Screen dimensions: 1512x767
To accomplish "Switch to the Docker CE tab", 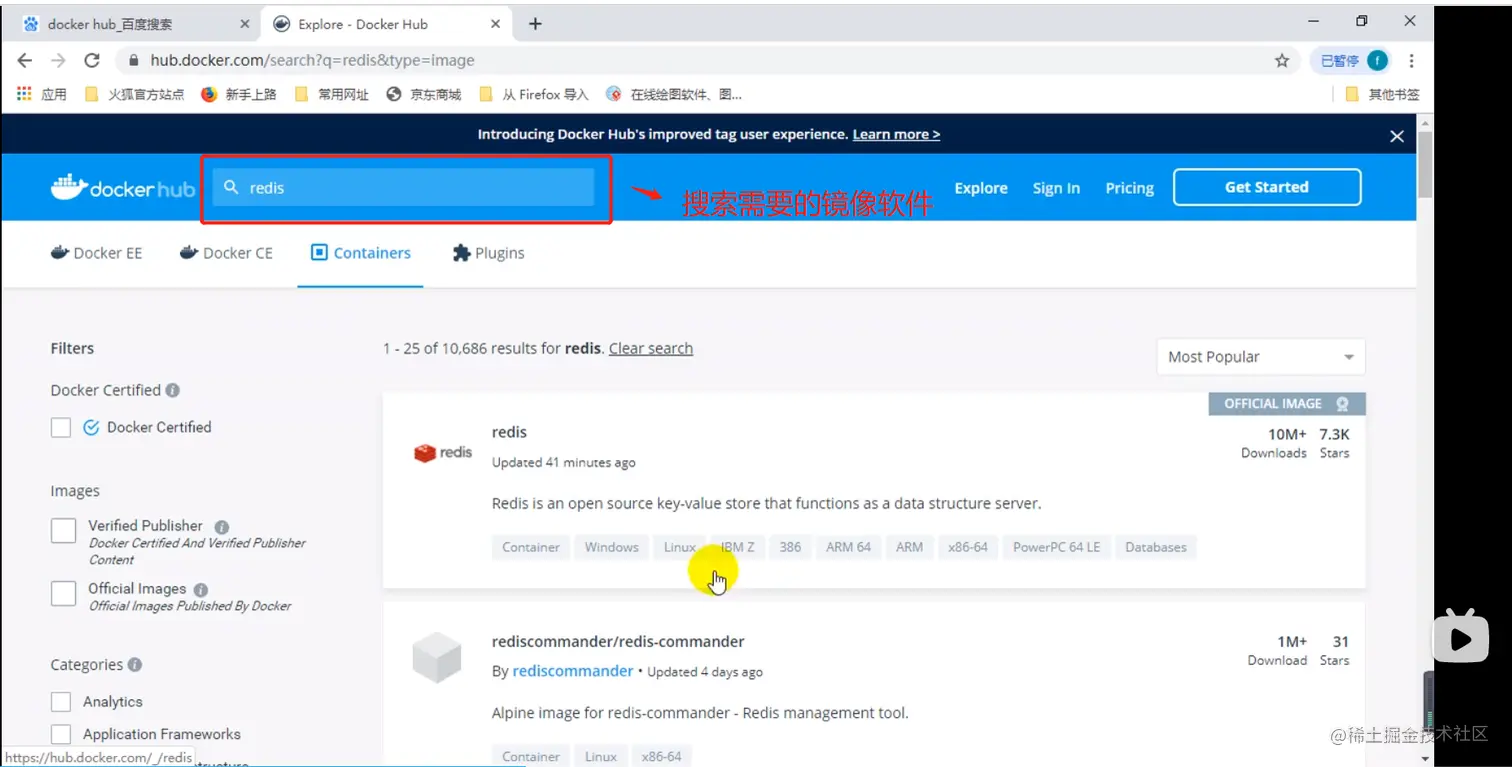I will (x=226, y=253).
